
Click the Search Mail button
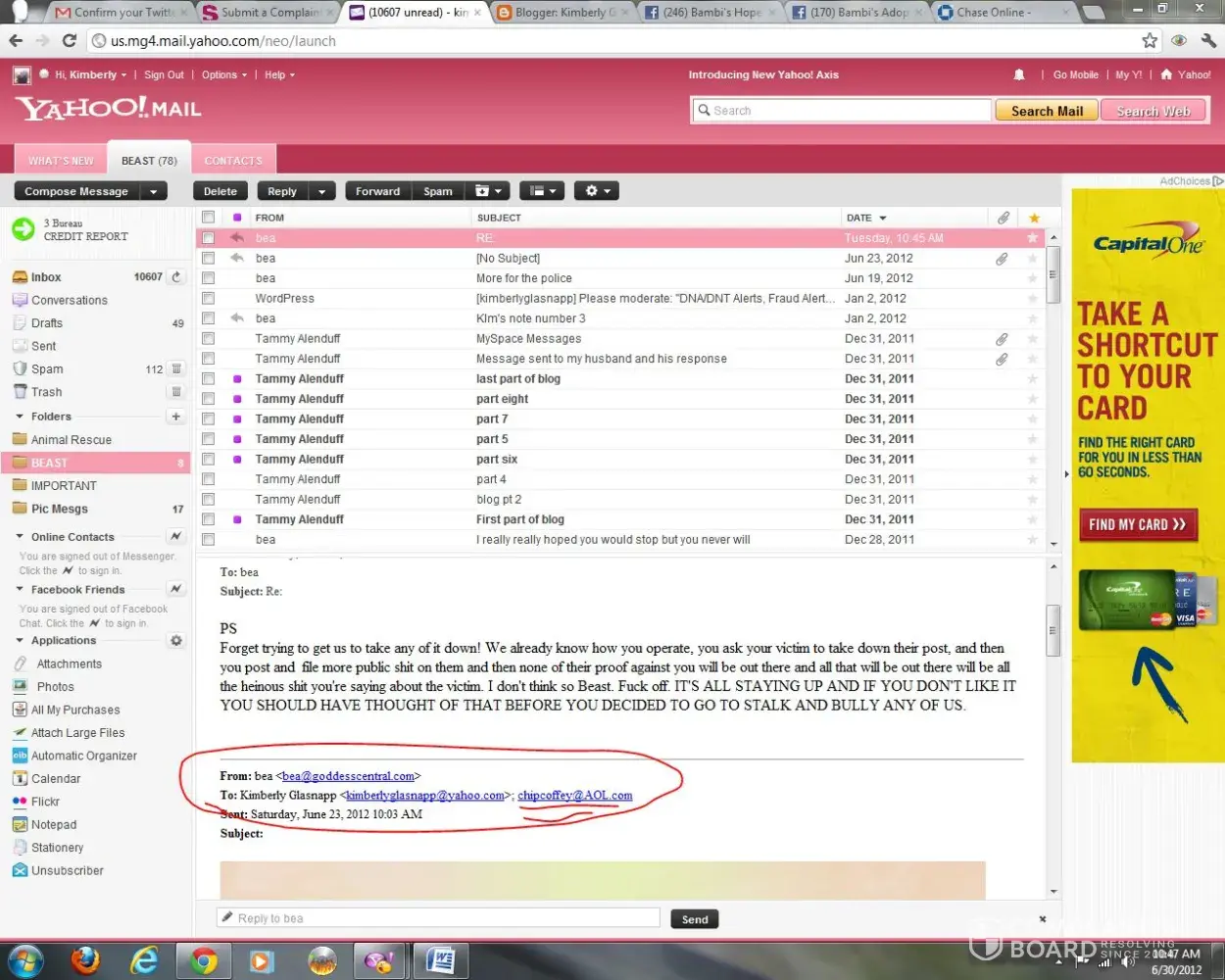(1047, 111)
